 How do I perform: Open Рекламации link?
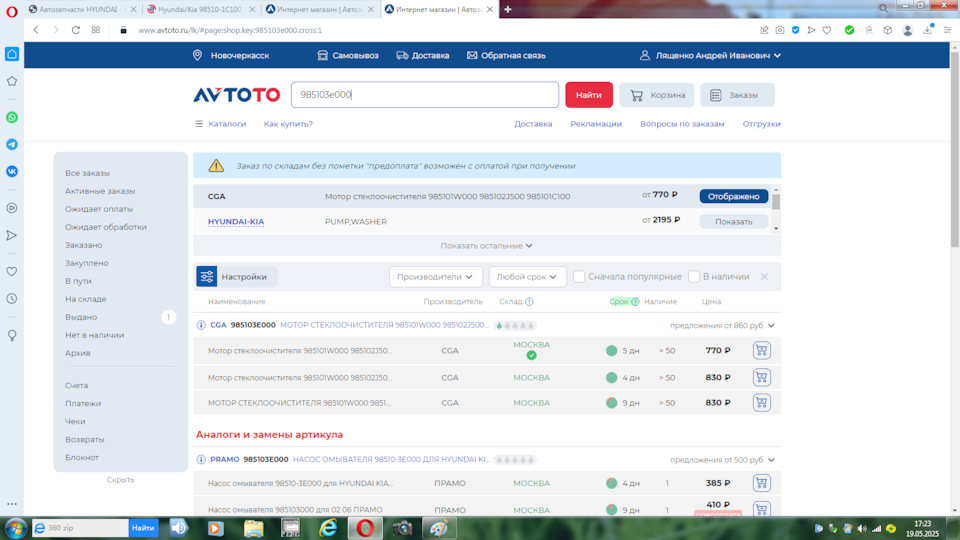[596, 124]
